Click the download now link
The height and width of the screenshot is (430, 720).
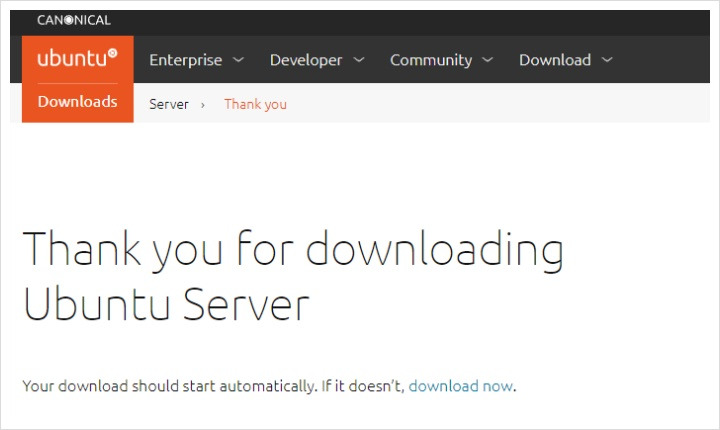461,386
